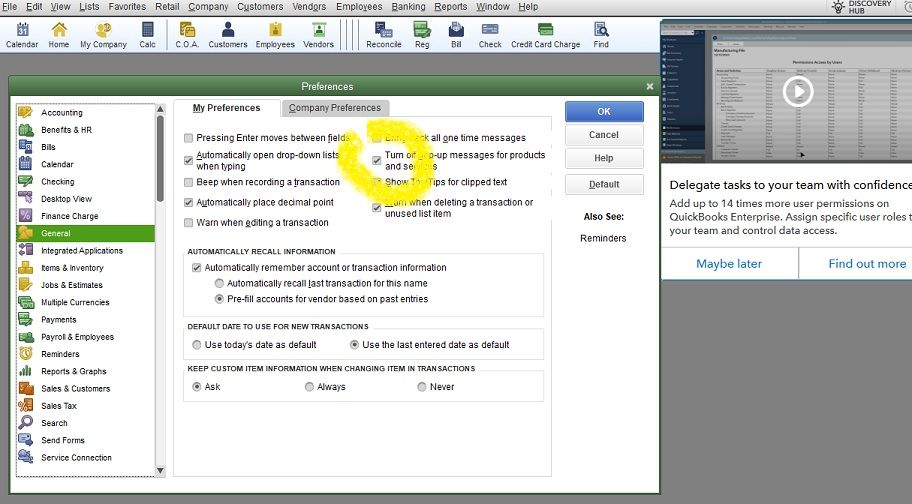Click the category list scroll-up arrow

tap(161, 109)
